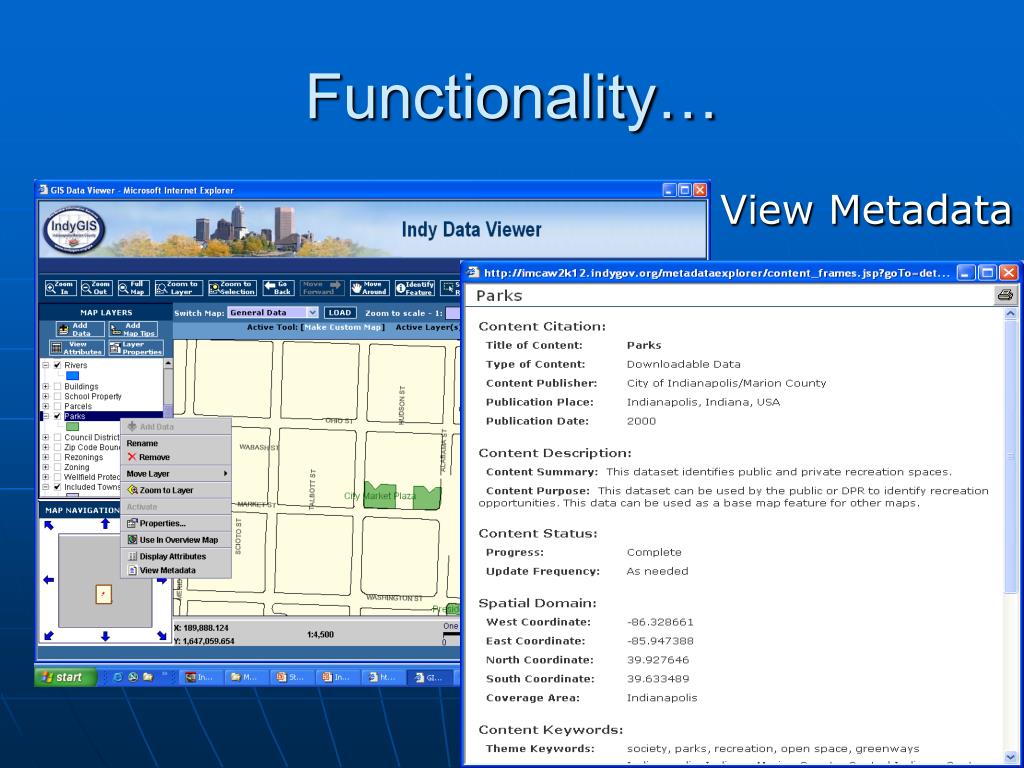This screenshot has height=768, width=1024.
Task: Collapse the Parks layer tree node
Action: coord(46,416)
